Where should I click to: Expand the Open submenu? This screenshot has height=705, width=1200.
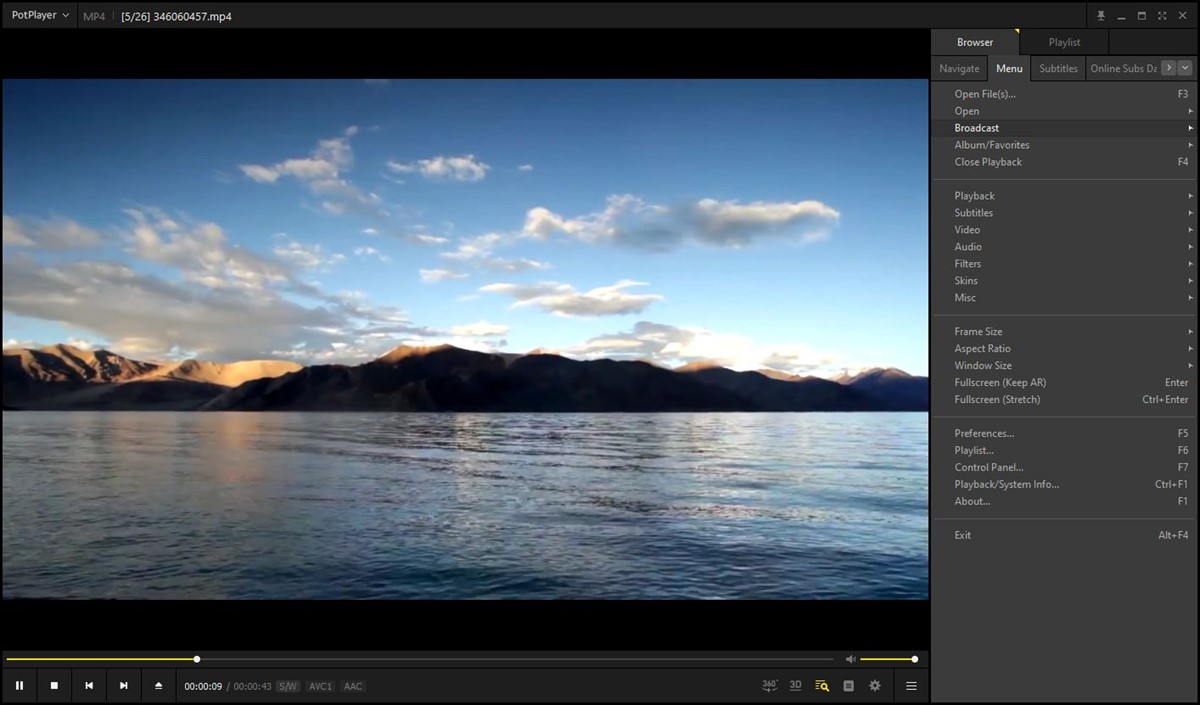point(1064,111)
